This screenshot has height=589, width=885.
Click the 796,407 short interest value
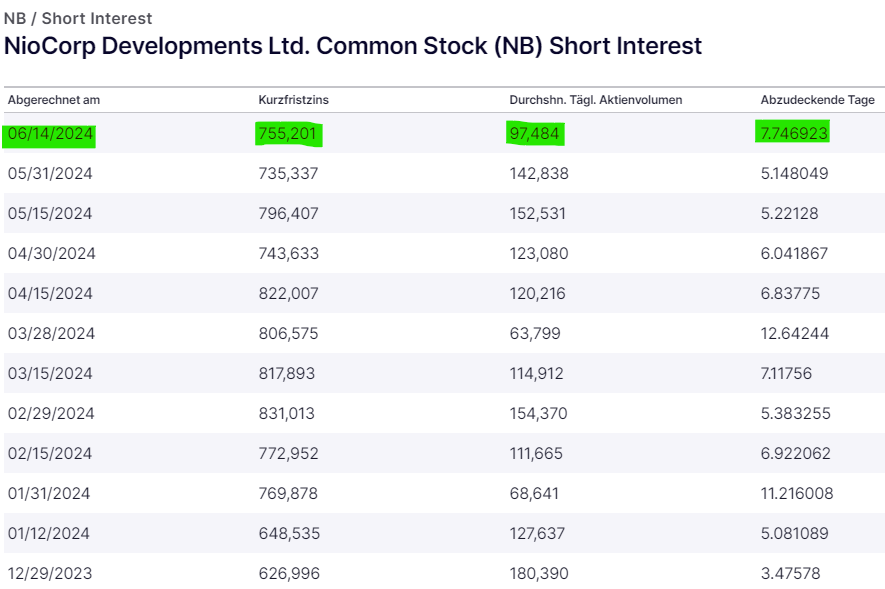click(289, 214)
